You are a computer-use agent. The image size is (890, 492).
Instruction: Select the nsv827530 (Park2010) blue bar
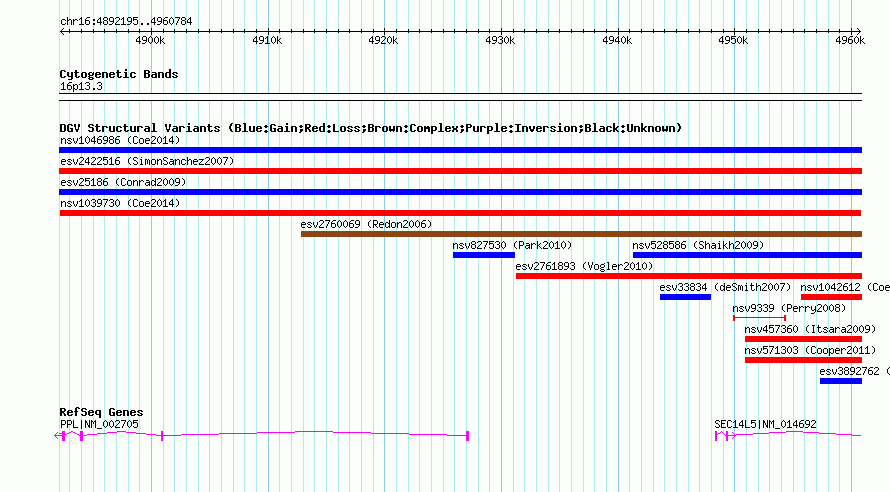click(x=484, y=255)
